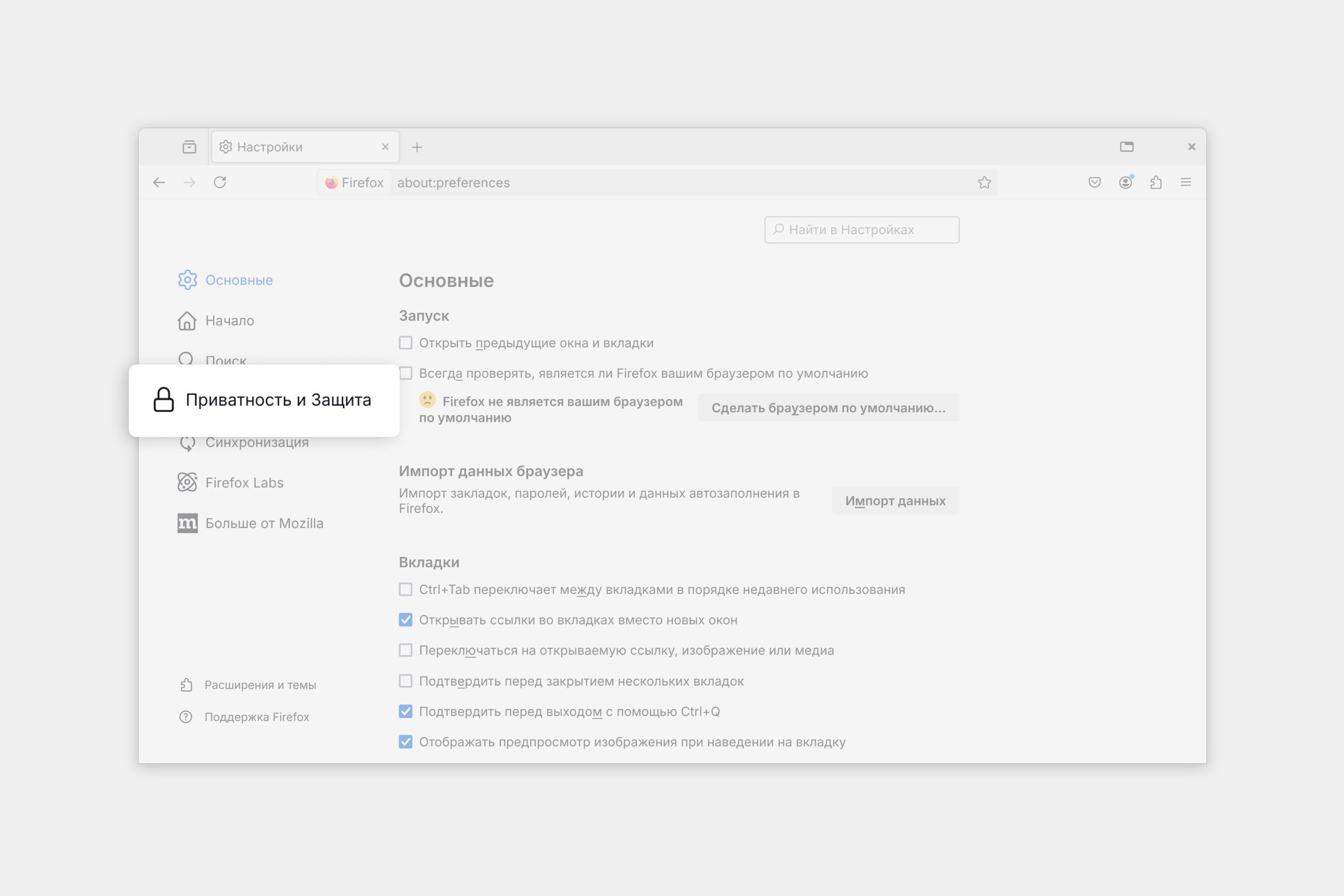The width and height of the screenshot is (1344, 896).
Task: Open the Firefox account icon
Action: pos(1125,182)
